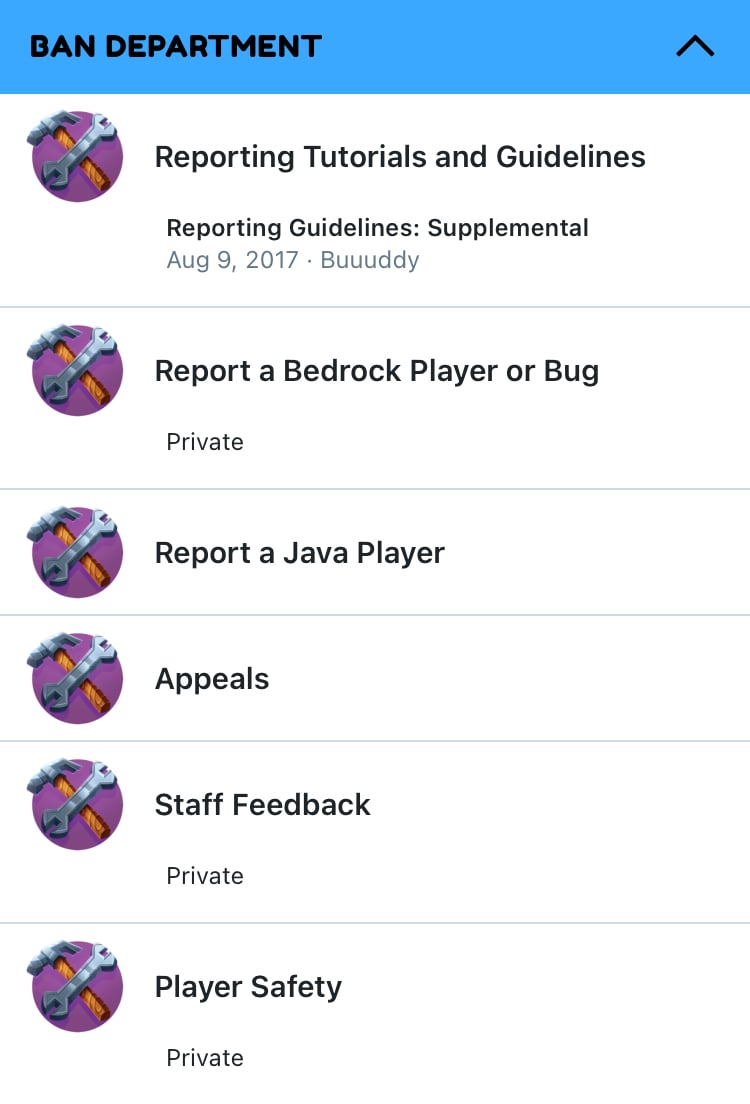
Task: Open Reporting Tutorials and Guidelines forum icon
Action: tap(75, 156)
